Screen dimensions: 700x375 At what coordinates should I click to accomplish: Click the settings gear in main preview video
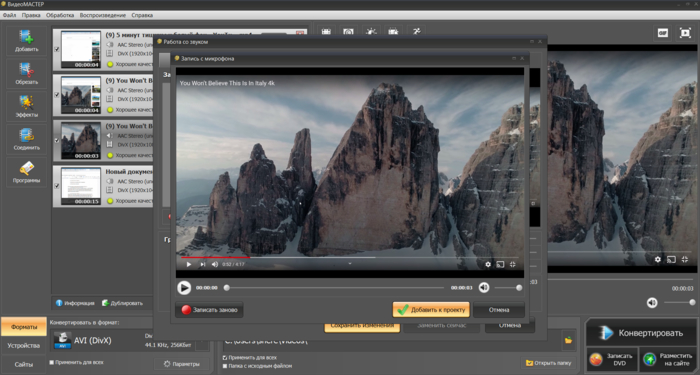658,259
